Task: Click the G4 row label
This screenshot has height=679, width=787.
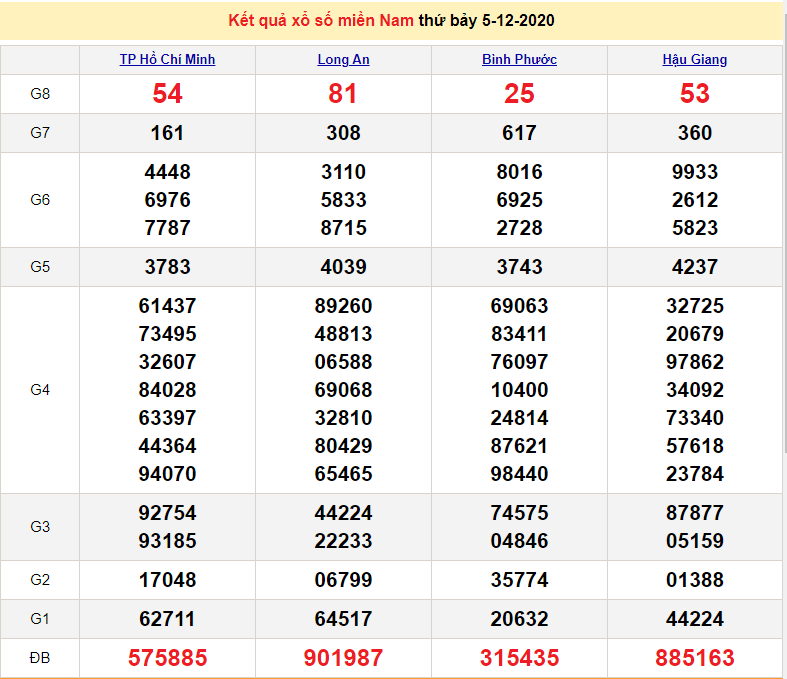Action: tap(40, 390)
